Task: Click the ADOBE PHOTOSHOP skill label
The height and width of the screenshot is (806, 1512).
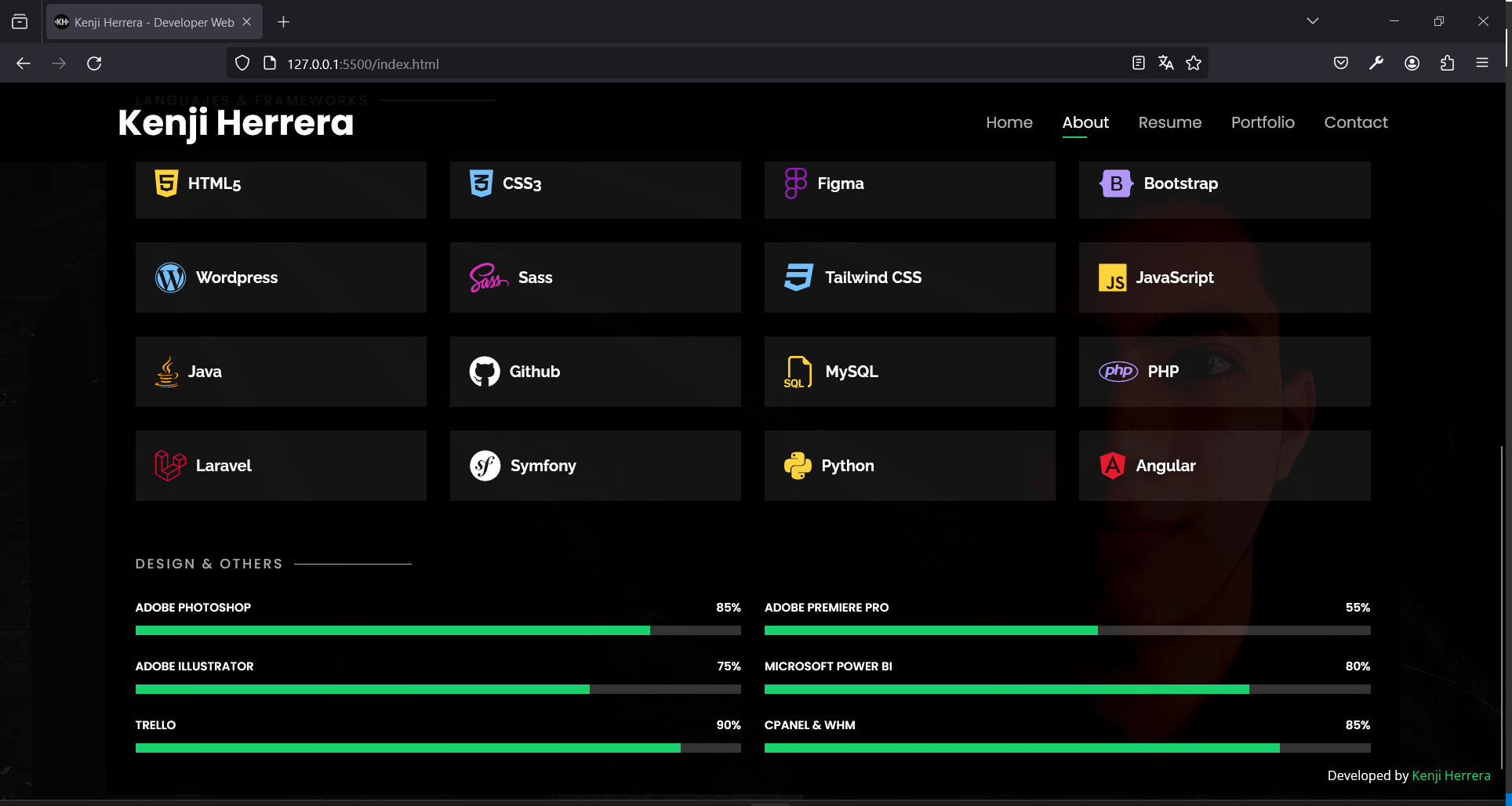Action: pos(193,608)
